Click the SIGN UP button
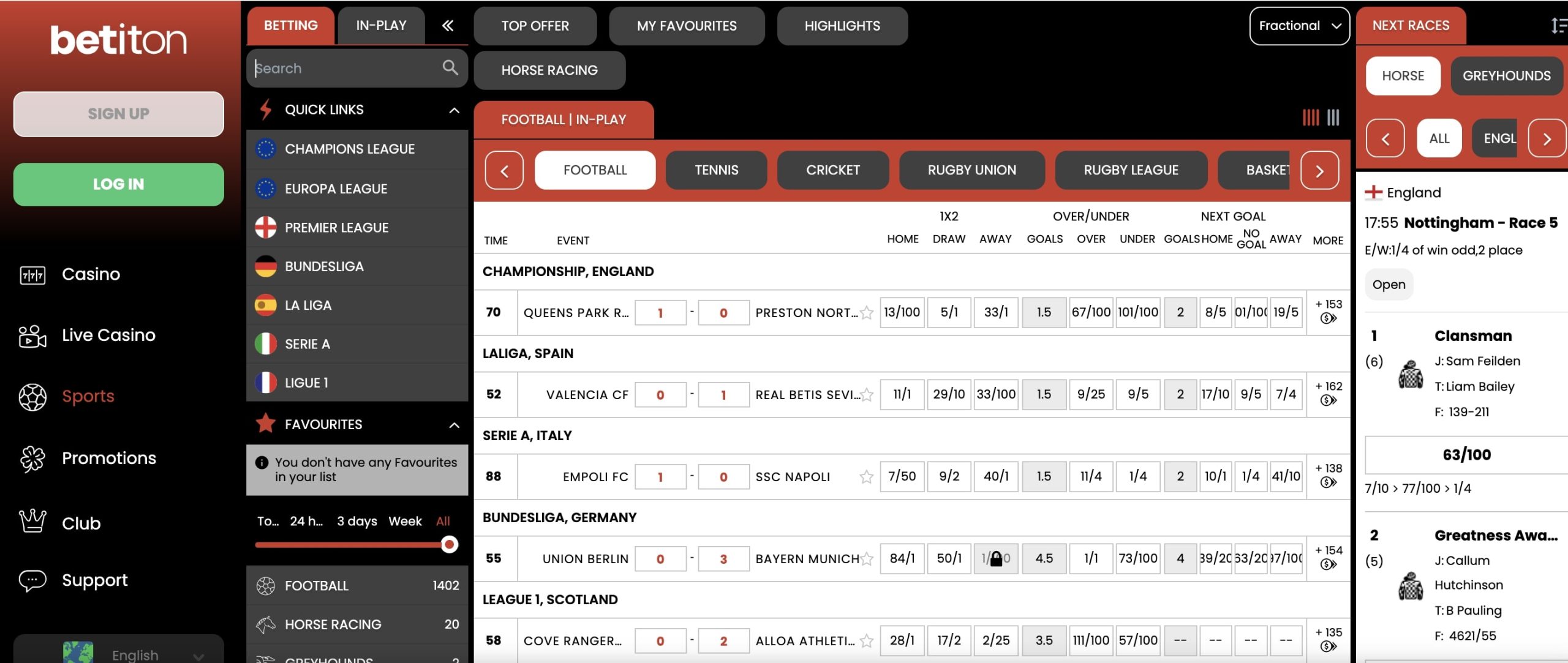Image resolution: width=1568 pixels, height=663 pixels. click(x=119, y=114)
